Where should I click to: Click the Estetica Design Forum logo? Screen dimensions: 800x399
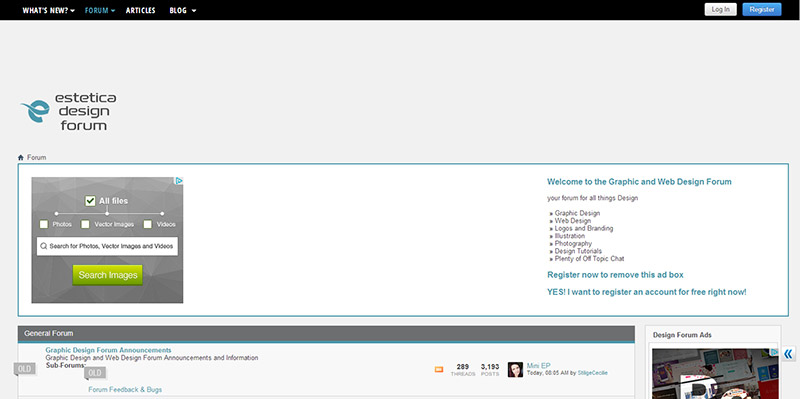[68, 111]
